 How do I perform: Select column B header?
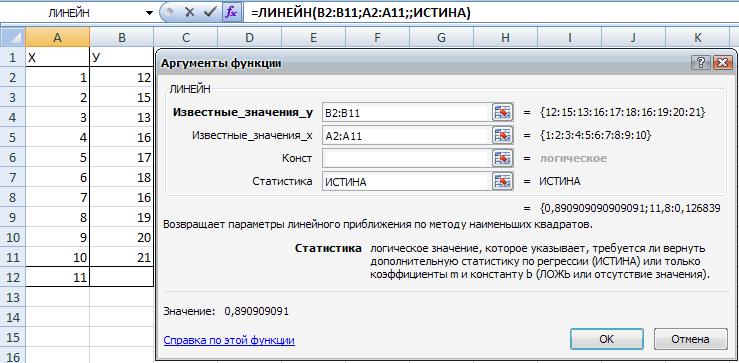click(x=122, y=38)
